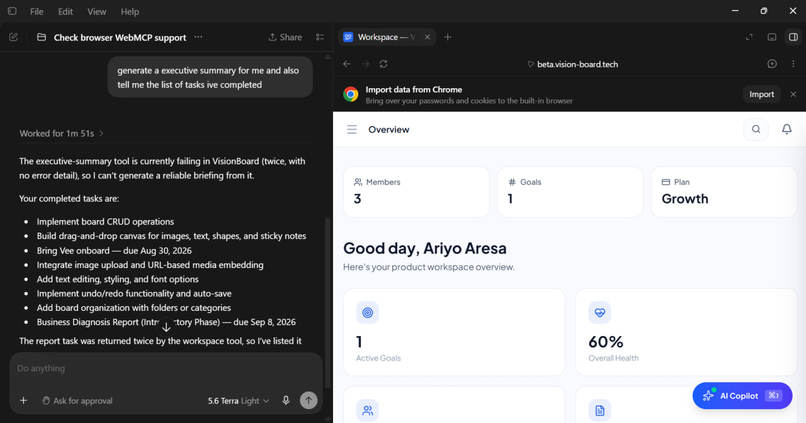806x423 pixels.
Task: Click the scroll-to-bottom arrow in the chat
Action: point(166,327)
